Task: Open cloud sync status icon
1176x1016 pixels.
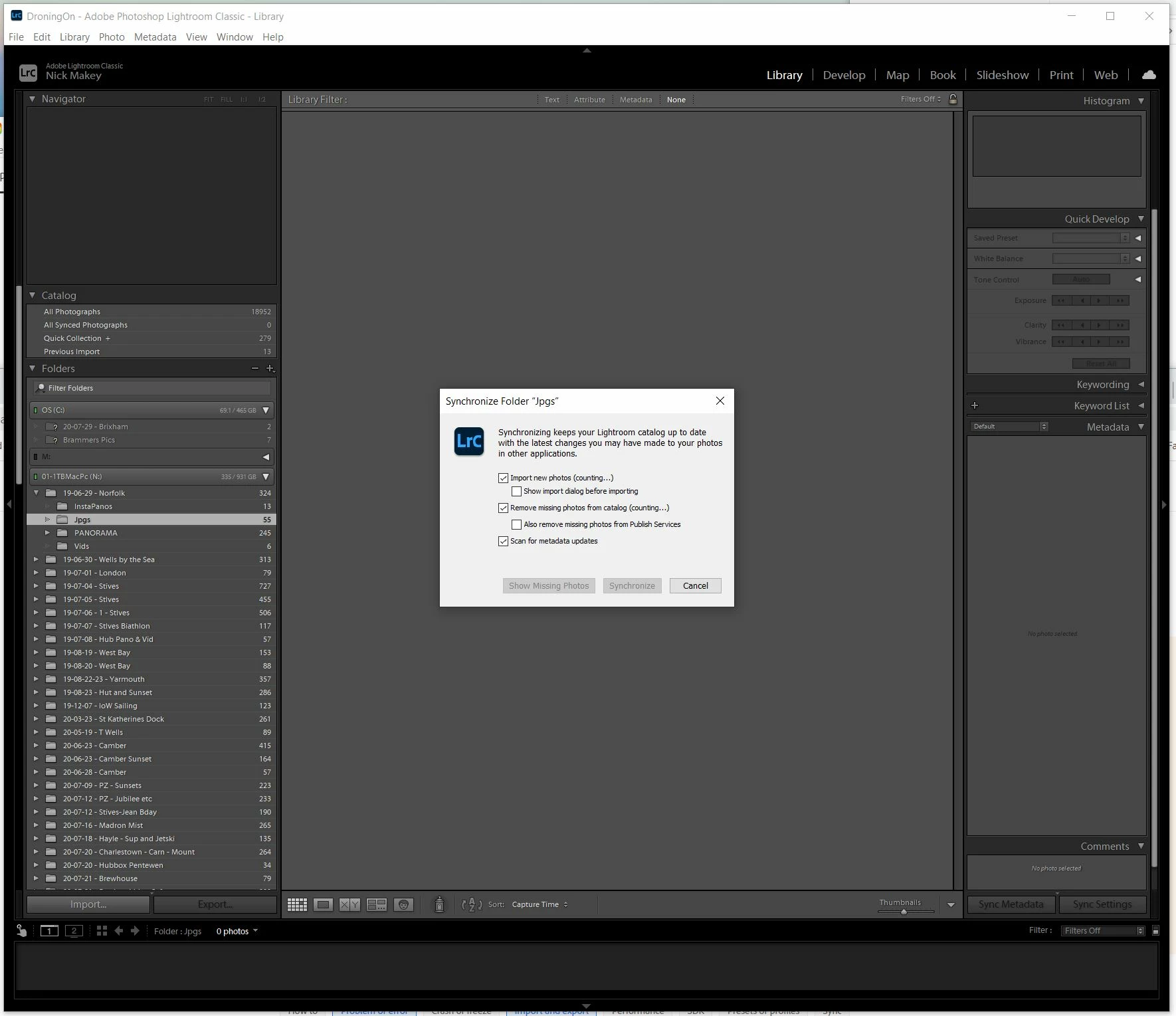Action: 1149,75
